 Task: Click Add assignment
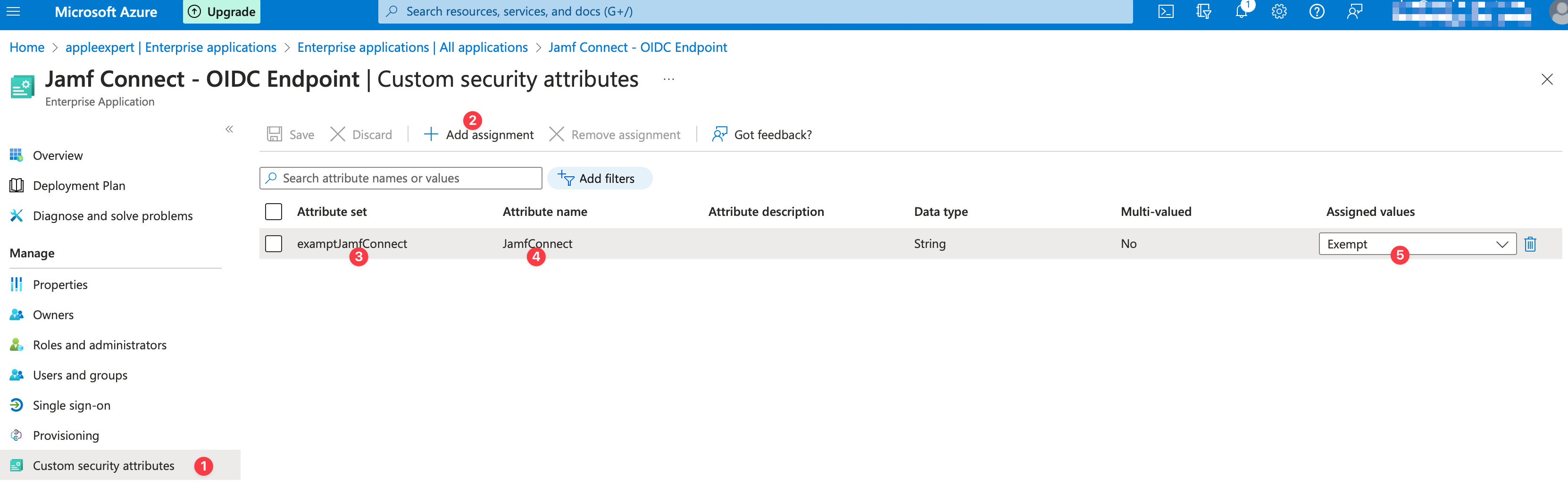[x=478, y=134]
